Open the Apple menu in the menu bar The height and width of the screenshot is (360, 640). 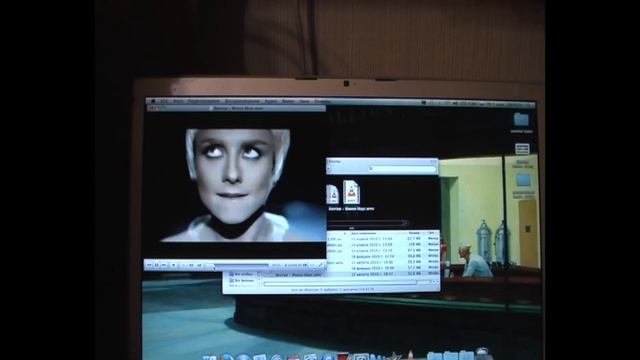point(153,101)
